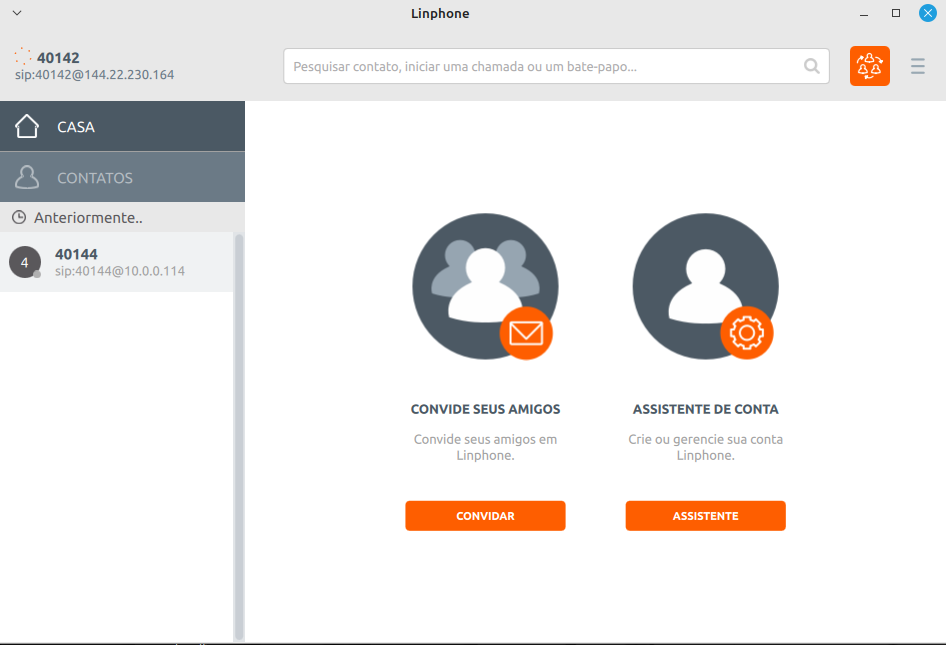This screenshot has height=645, width=946.
Task: Click the Anteriormente.. header
Action: pos(122,217)
